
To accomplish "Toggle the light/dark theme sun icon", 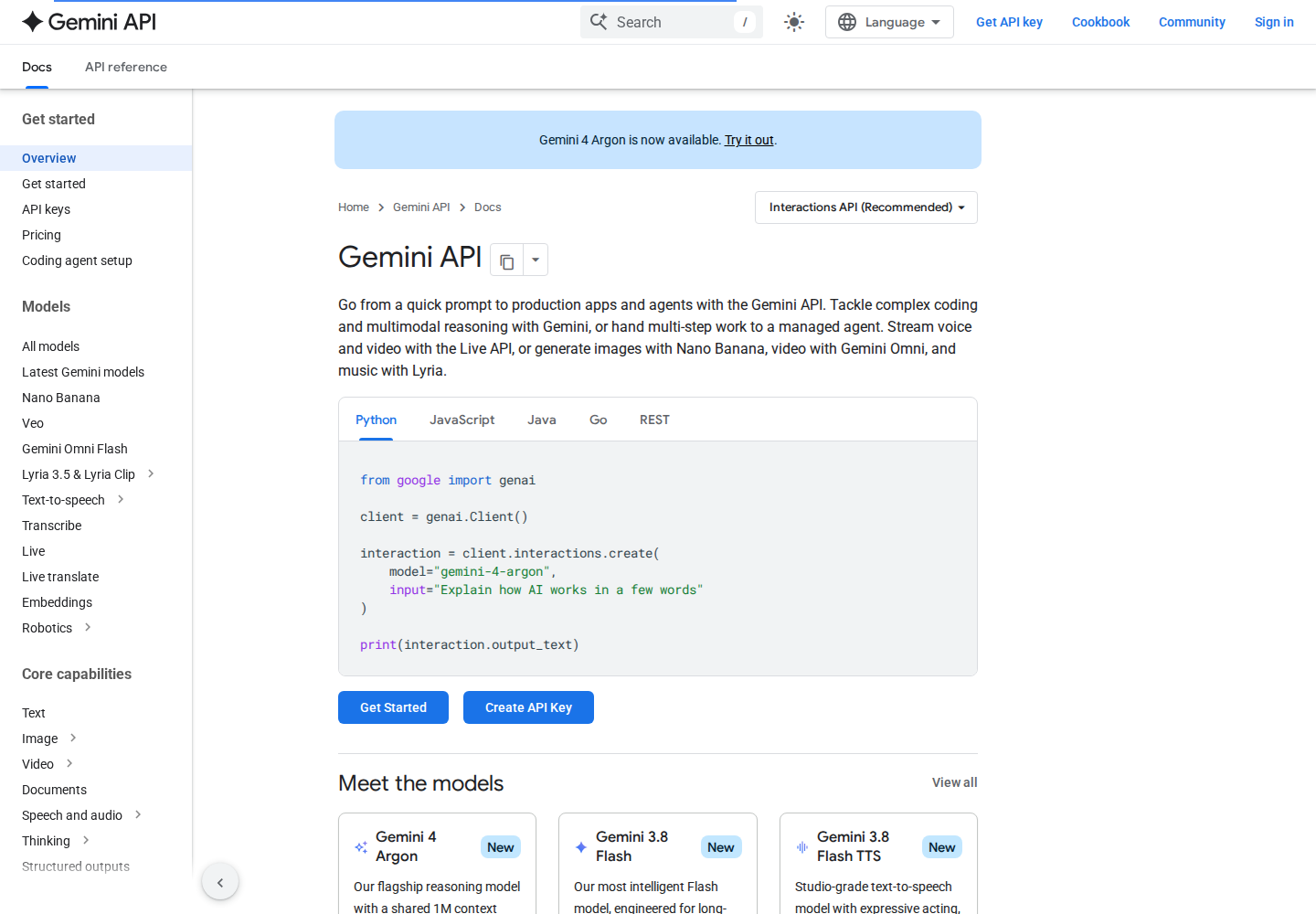I will click(x=794, y=22).
